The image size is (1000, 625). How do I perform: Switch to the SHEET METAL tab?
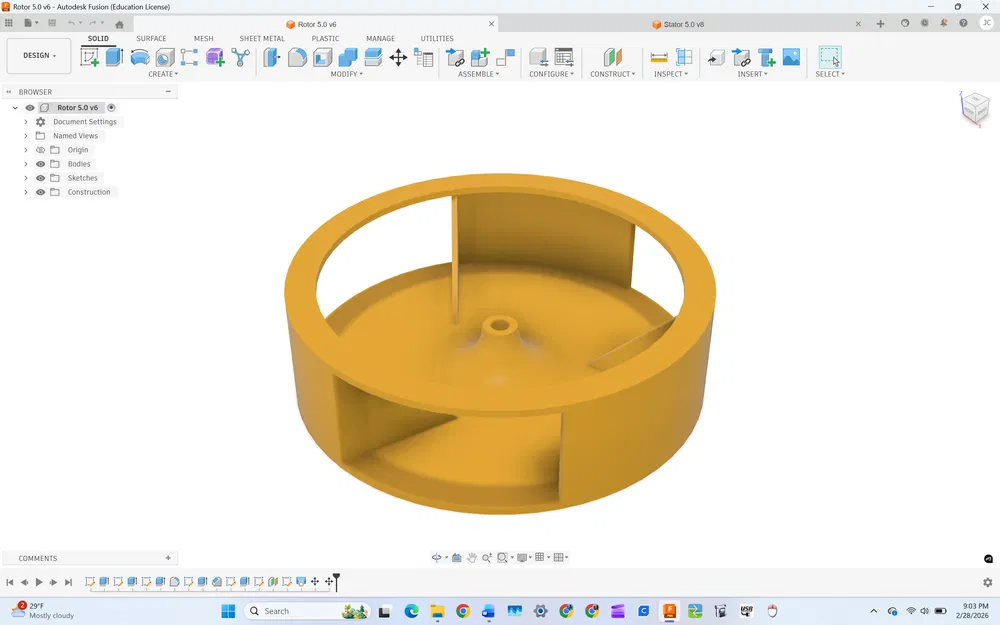tap(261, 38)
